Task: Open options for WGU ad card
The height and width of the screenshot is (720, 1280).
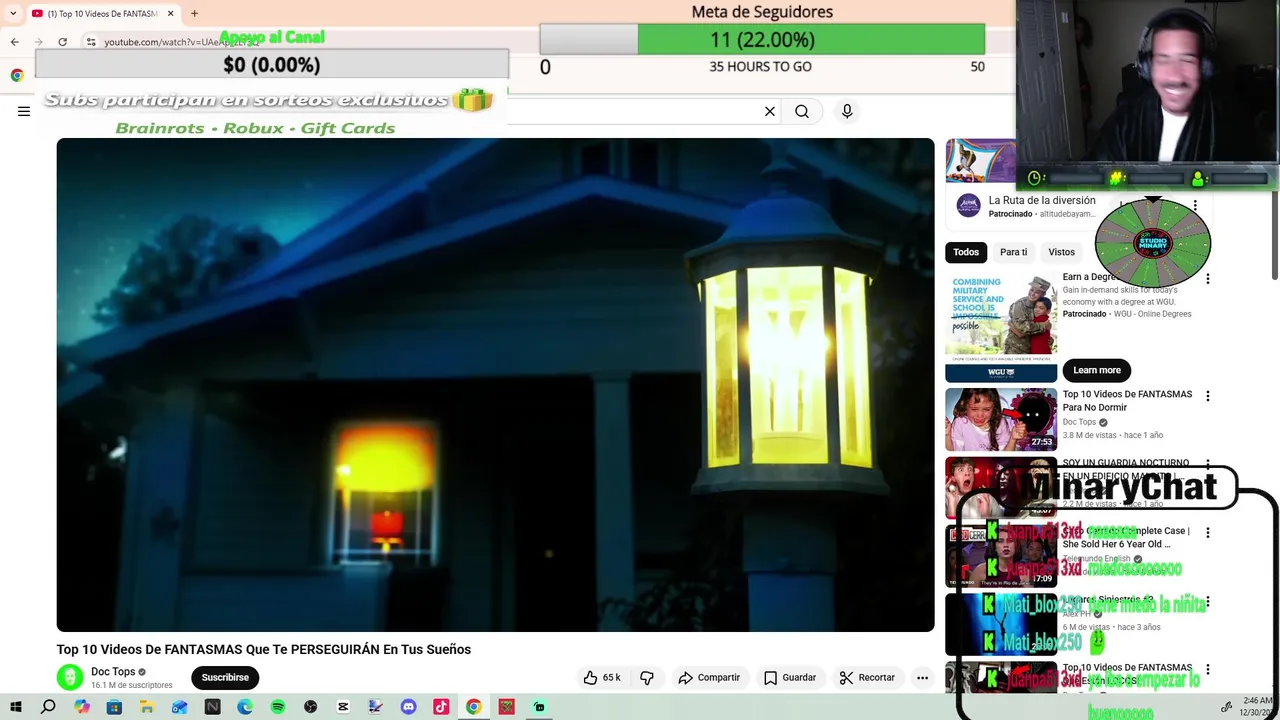Action: [x=1207, y=279]
